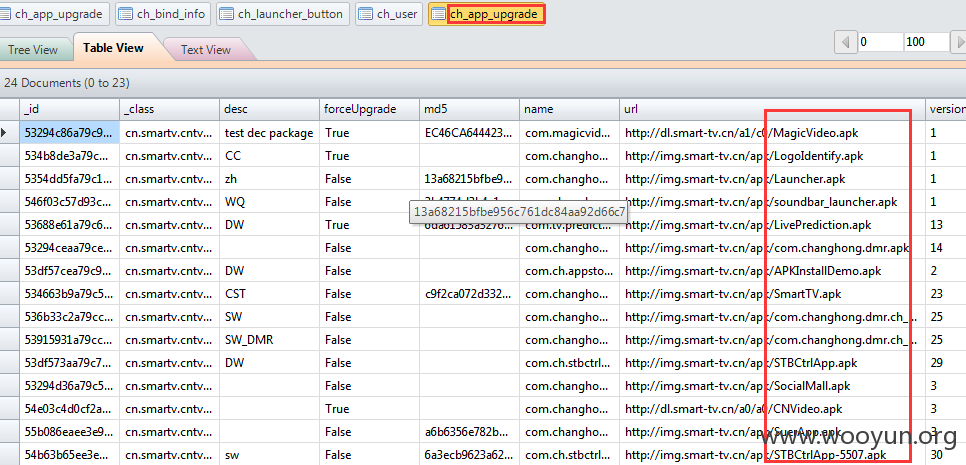Viewport: 966px width, 465px height.
Task: Click the url cell ending MagicVideo.apk
Action: [x=773, y=132]
